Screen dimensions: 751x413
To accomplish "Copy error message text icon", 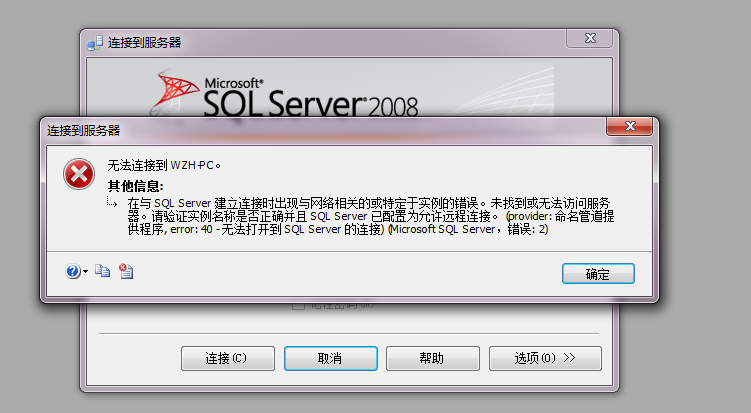I will [x=102, y=271].
